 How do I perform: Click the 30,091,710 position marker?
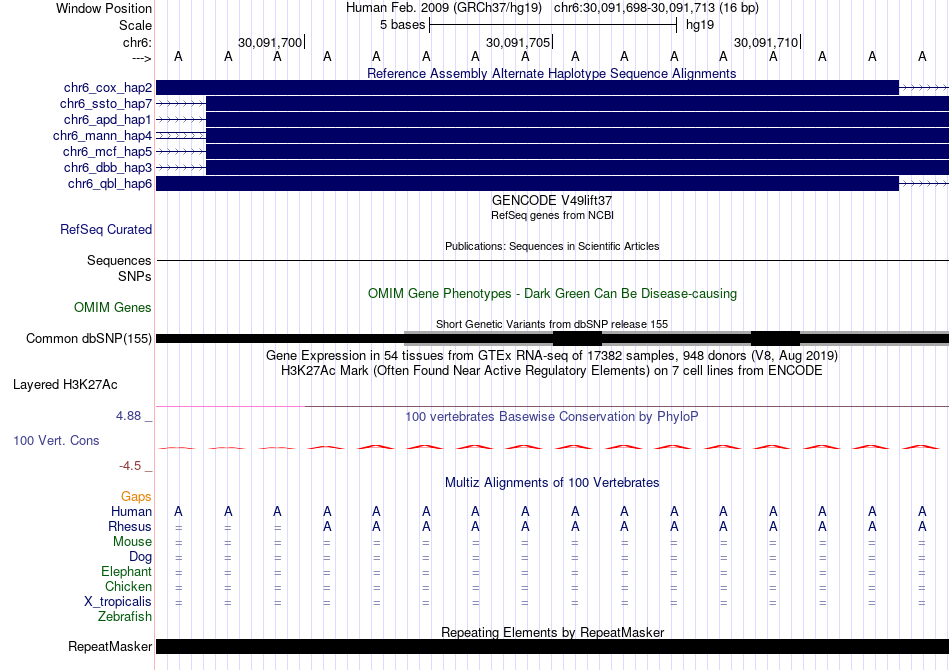[x=766, y=42]
